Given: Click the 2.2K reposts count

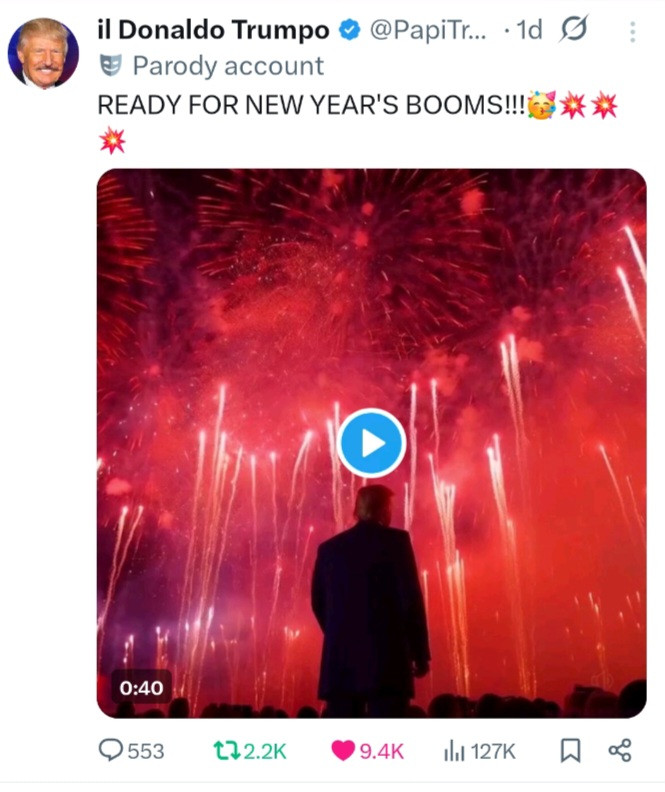Looking at the screenshot, I should [x=265, y=752].
